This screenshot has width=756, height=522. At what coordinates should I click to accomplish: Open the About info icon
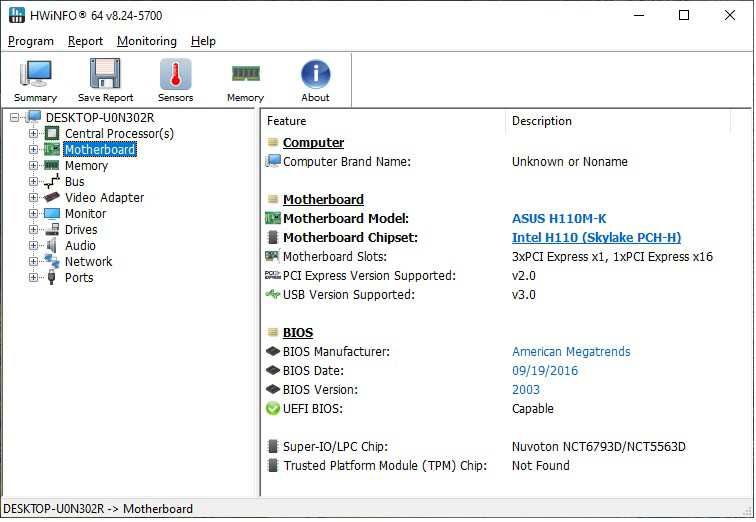click(315, 74)
